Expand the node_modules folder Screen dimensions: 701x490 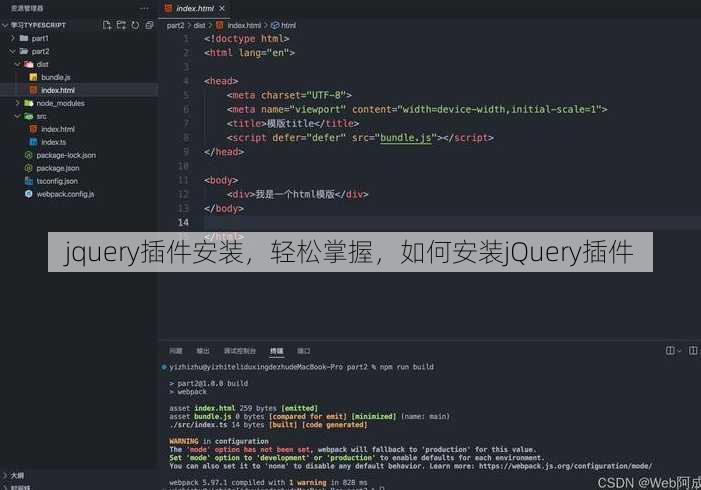click(17, 103)
